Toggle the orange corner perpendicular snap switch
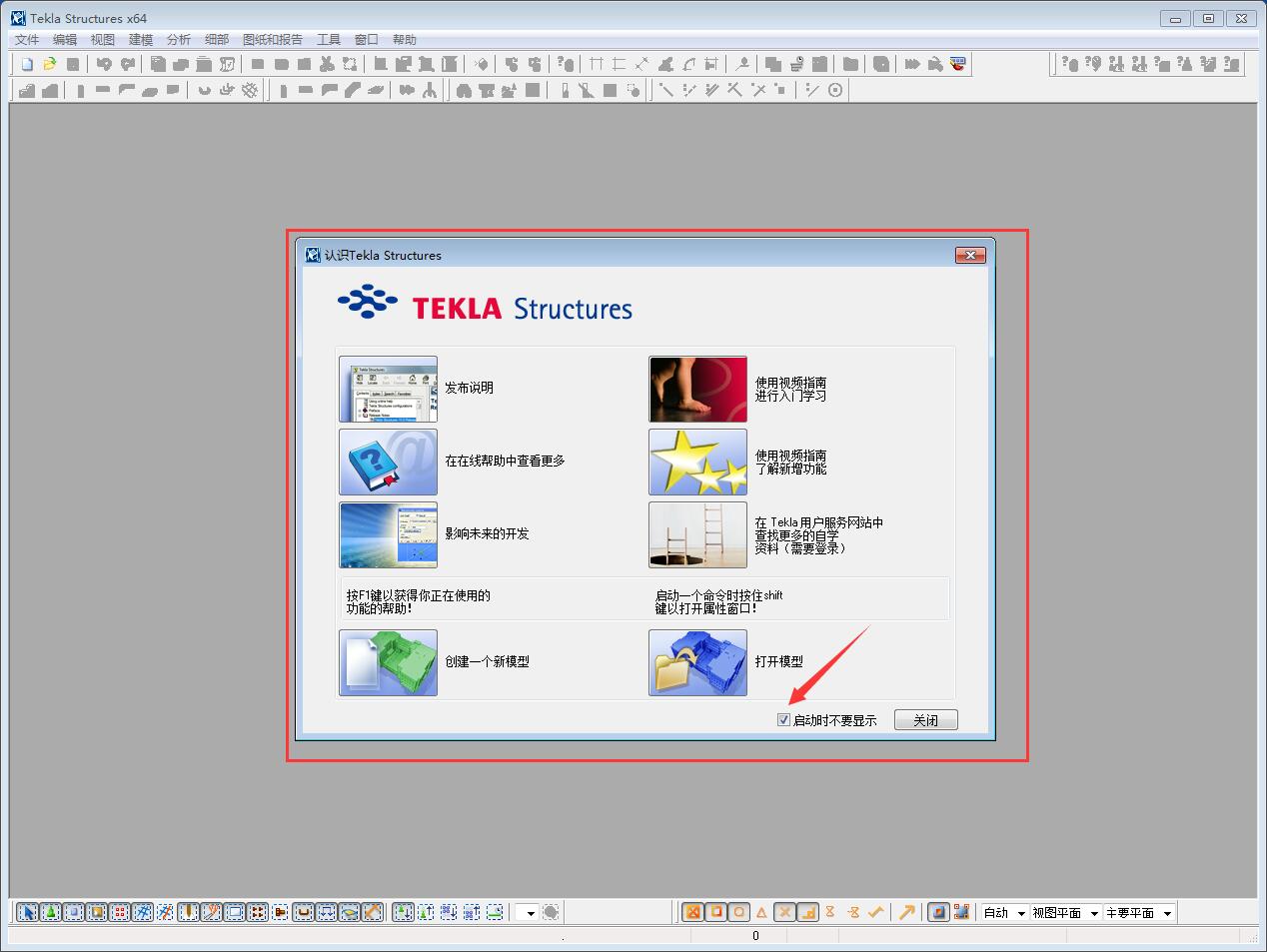This screenshot has width=1267, height=952. [807, 912]
